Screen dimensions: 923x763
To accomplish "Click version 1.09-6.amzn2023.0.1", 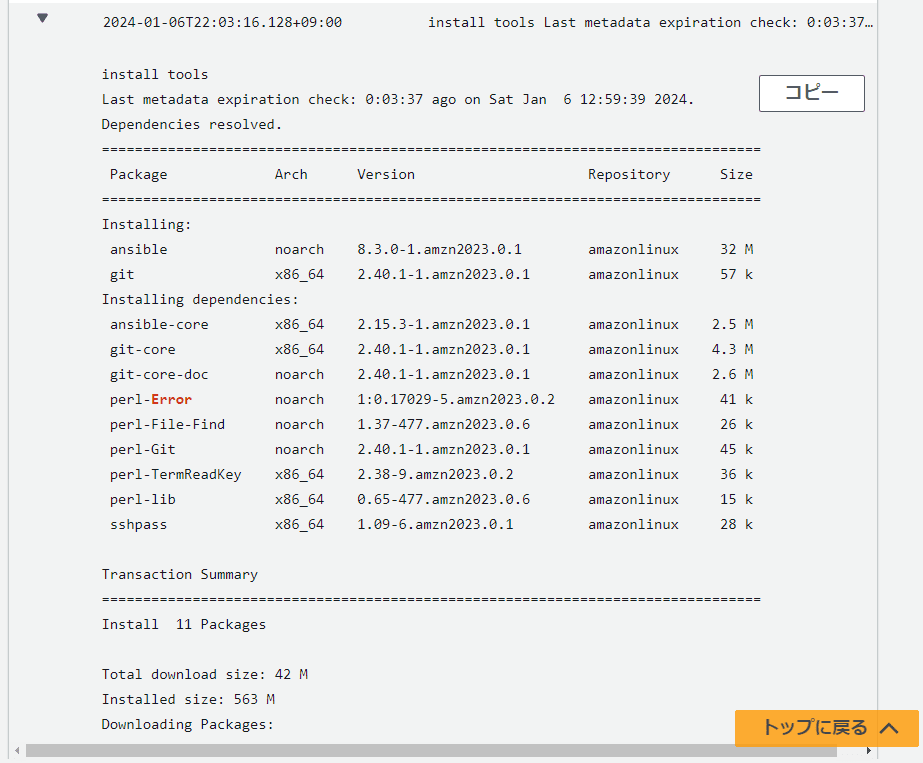I will tap(435, 525).
